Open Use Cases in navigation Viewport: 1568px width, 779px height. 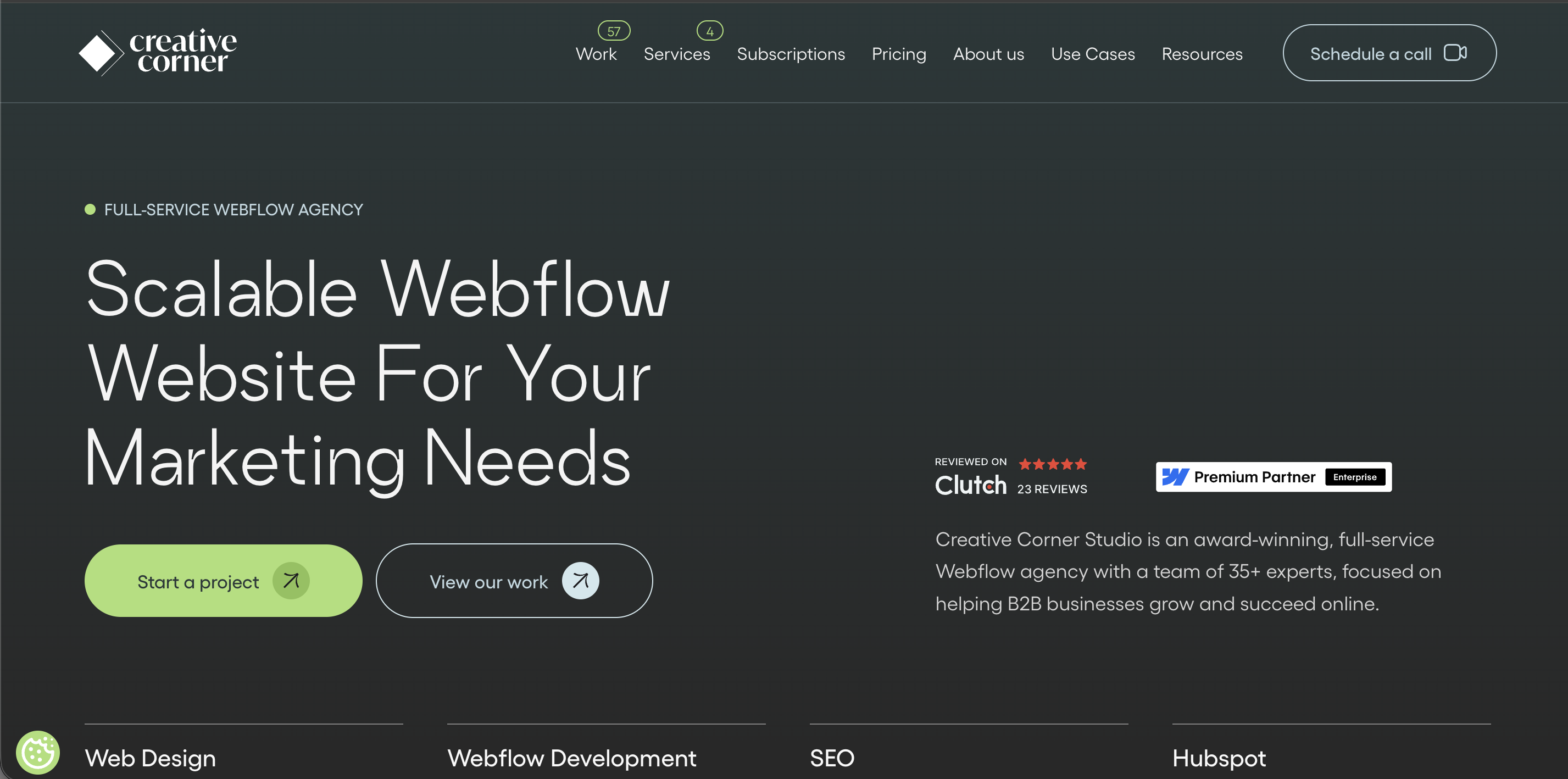click(x=1093, y=54)
